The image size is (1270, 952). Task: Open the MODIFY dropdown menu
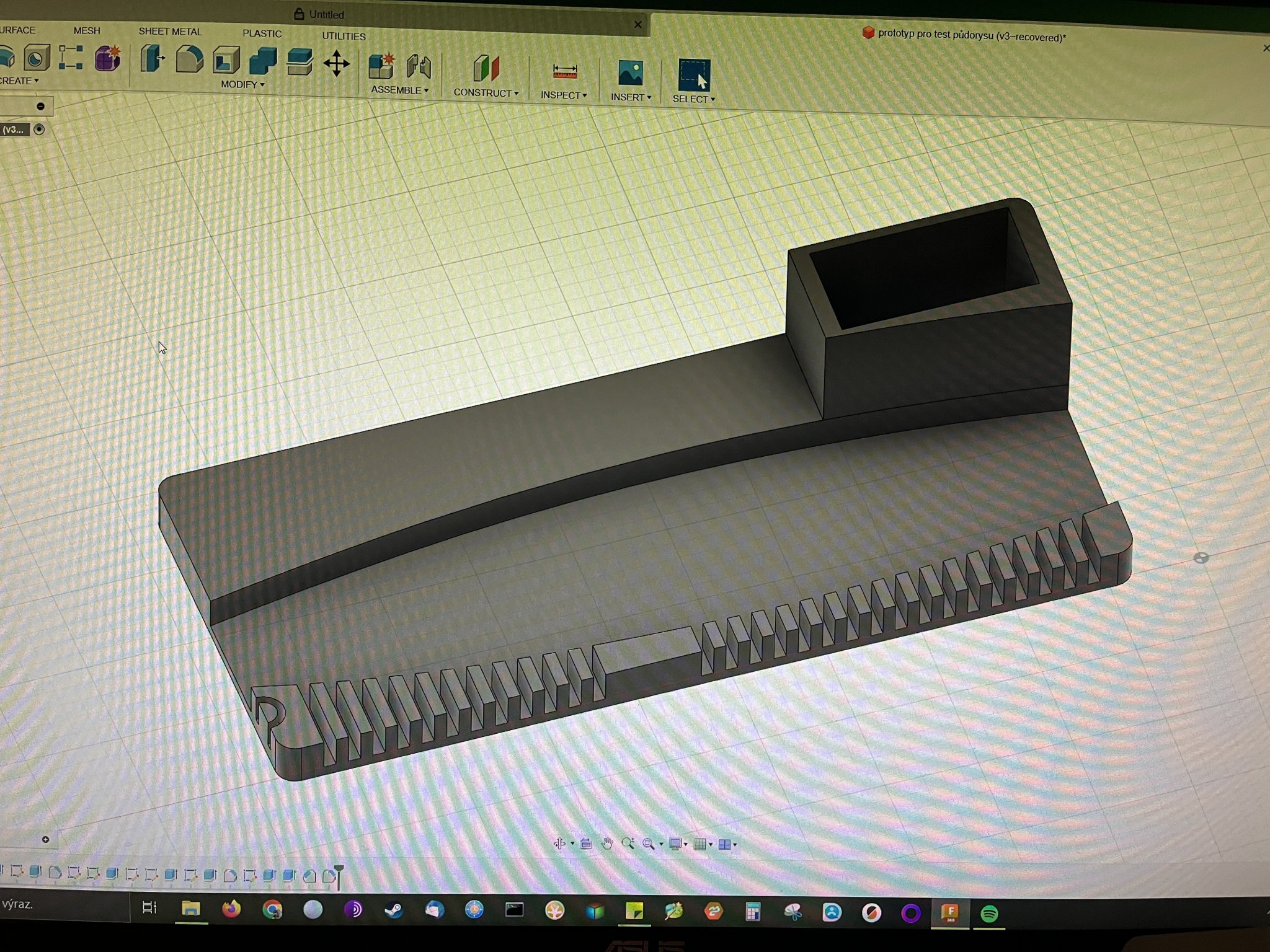click(x=242, y=84)
